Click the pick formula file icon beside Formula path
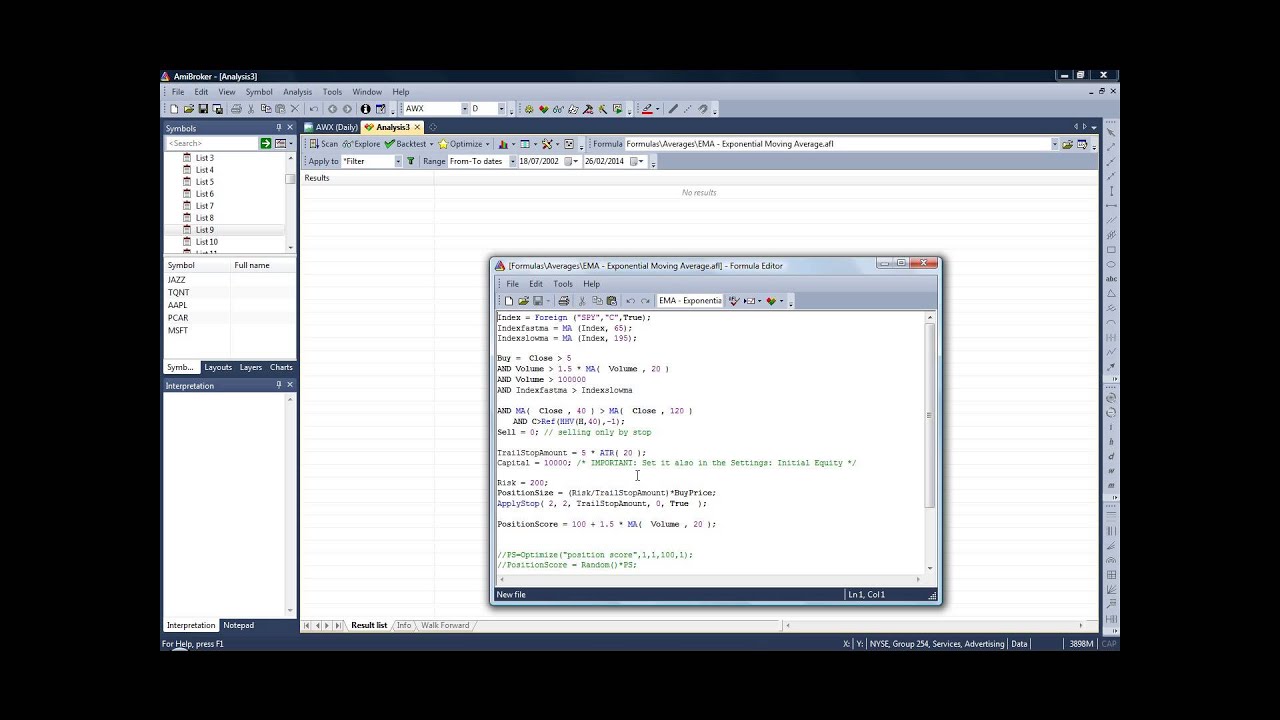 [x=1067, y=144]
